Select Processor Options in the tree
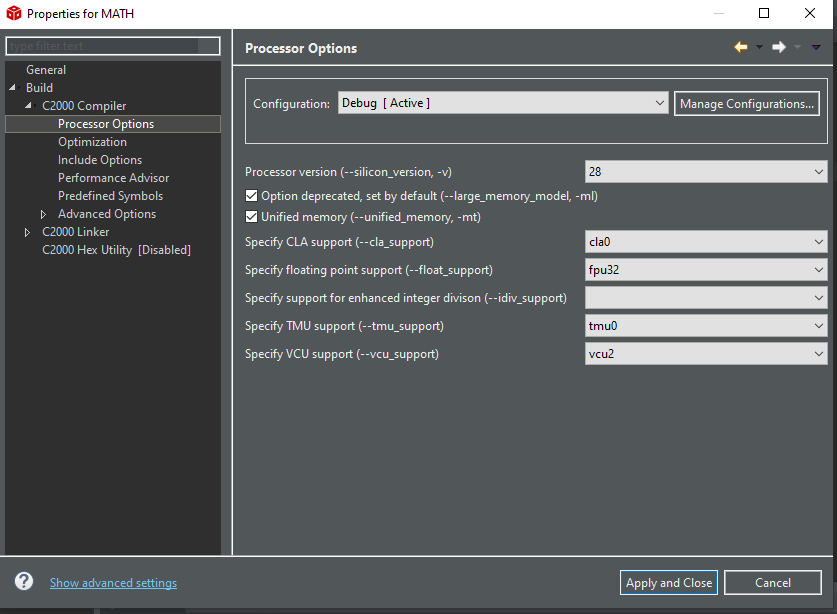Screen dimensions: 837x614 click(106, 124)
